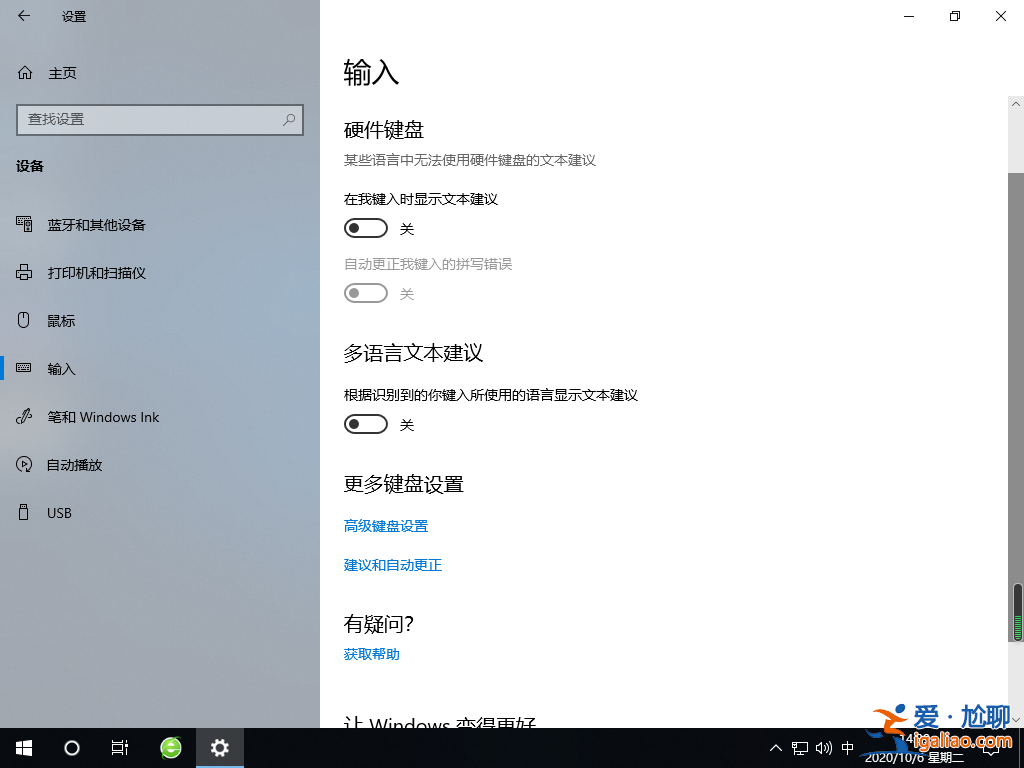Open the Start menu
The height and width of the screenshot is (768, 1024).
[x=23, y=747]
